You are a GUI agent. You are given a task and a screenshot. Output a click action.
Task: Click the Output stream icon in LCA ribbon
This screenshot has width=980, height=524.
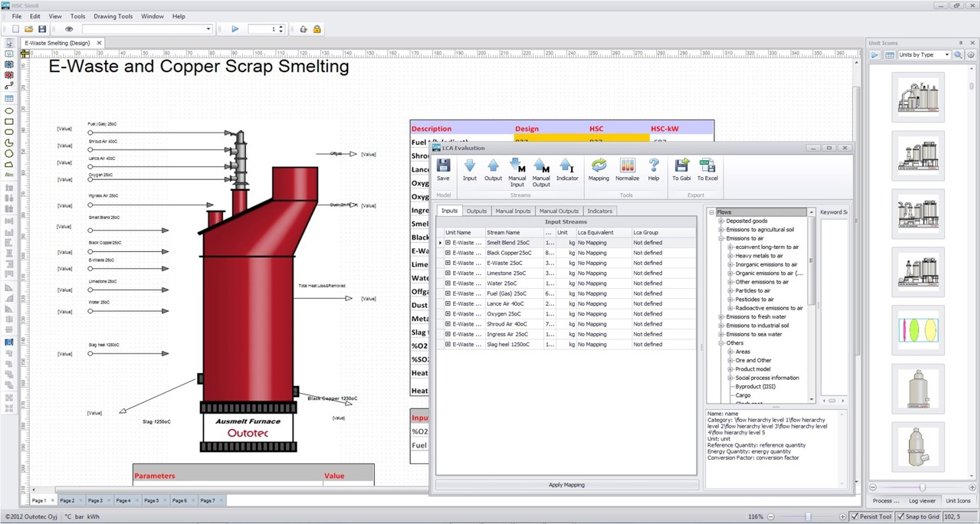493,166
